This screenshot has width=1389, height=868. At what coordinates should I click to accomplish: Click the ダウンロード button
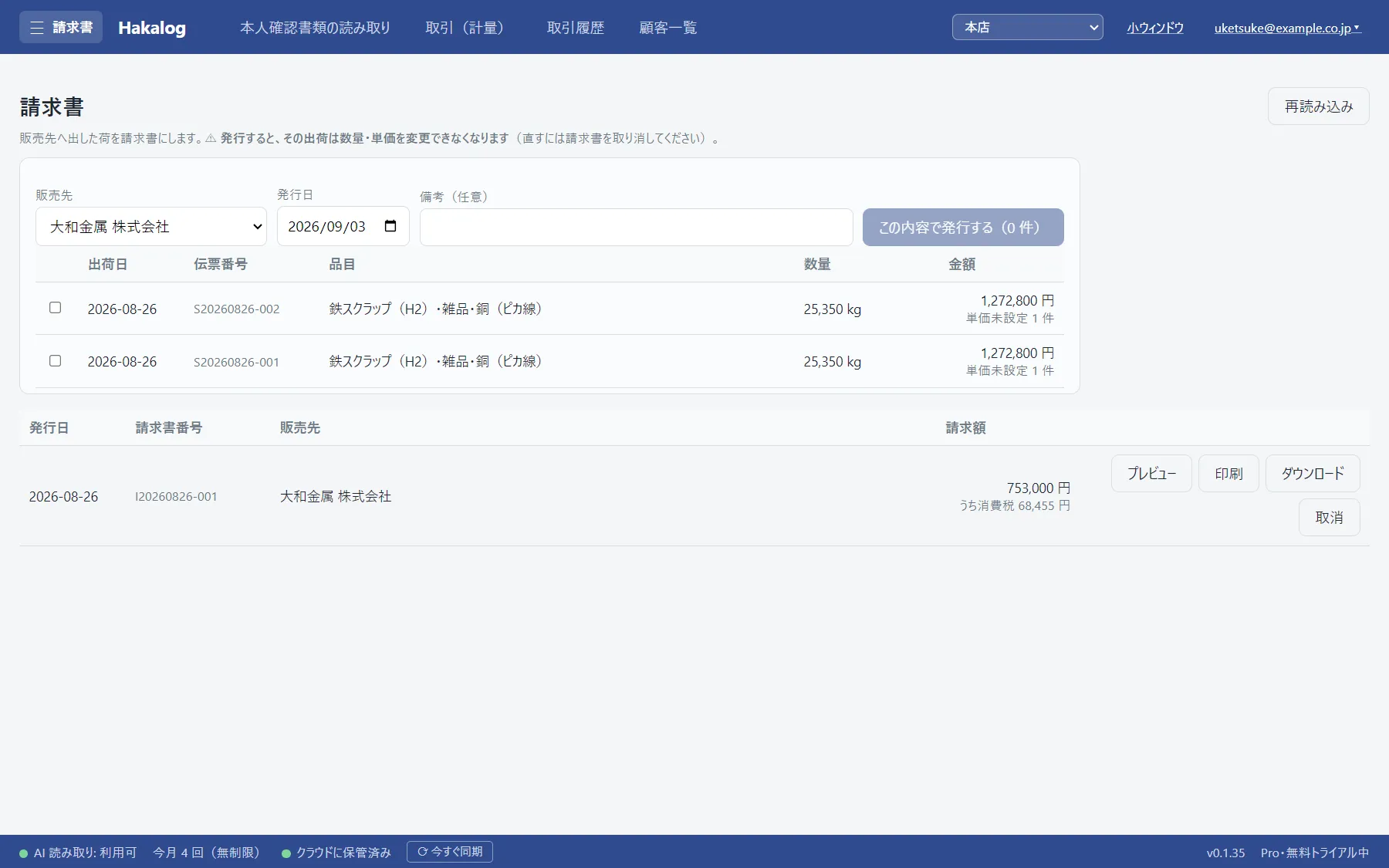(x=1313, y=474)
